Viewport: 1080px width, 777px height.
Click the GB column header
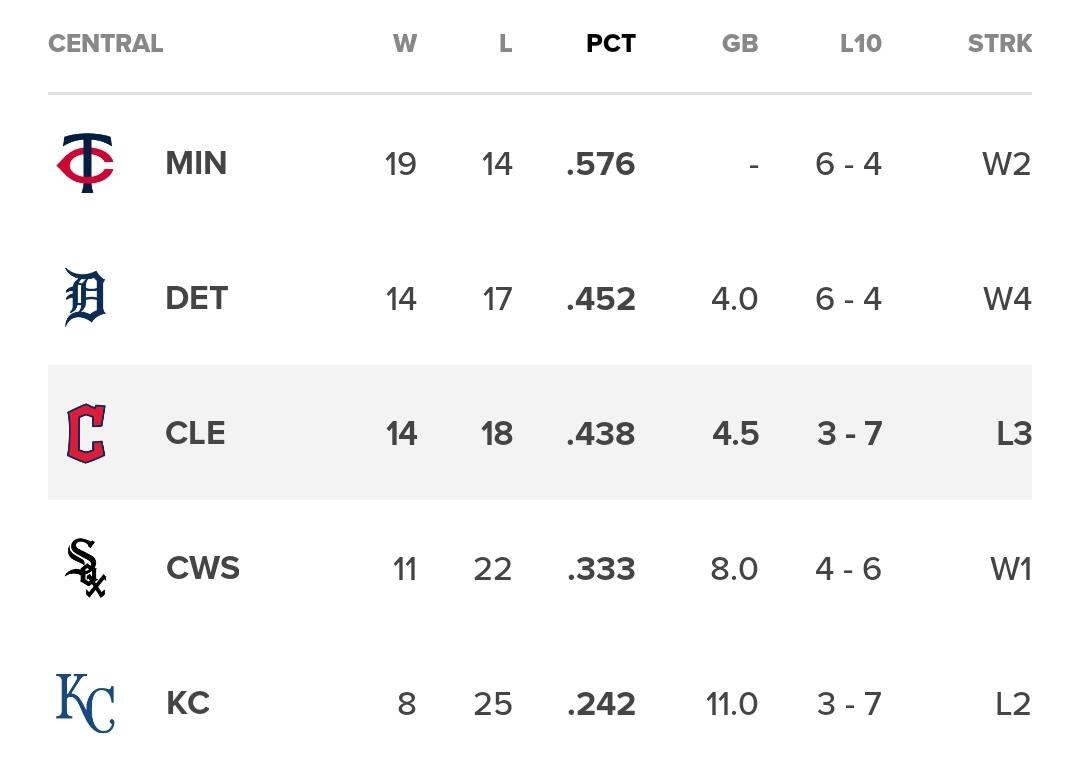740,44
